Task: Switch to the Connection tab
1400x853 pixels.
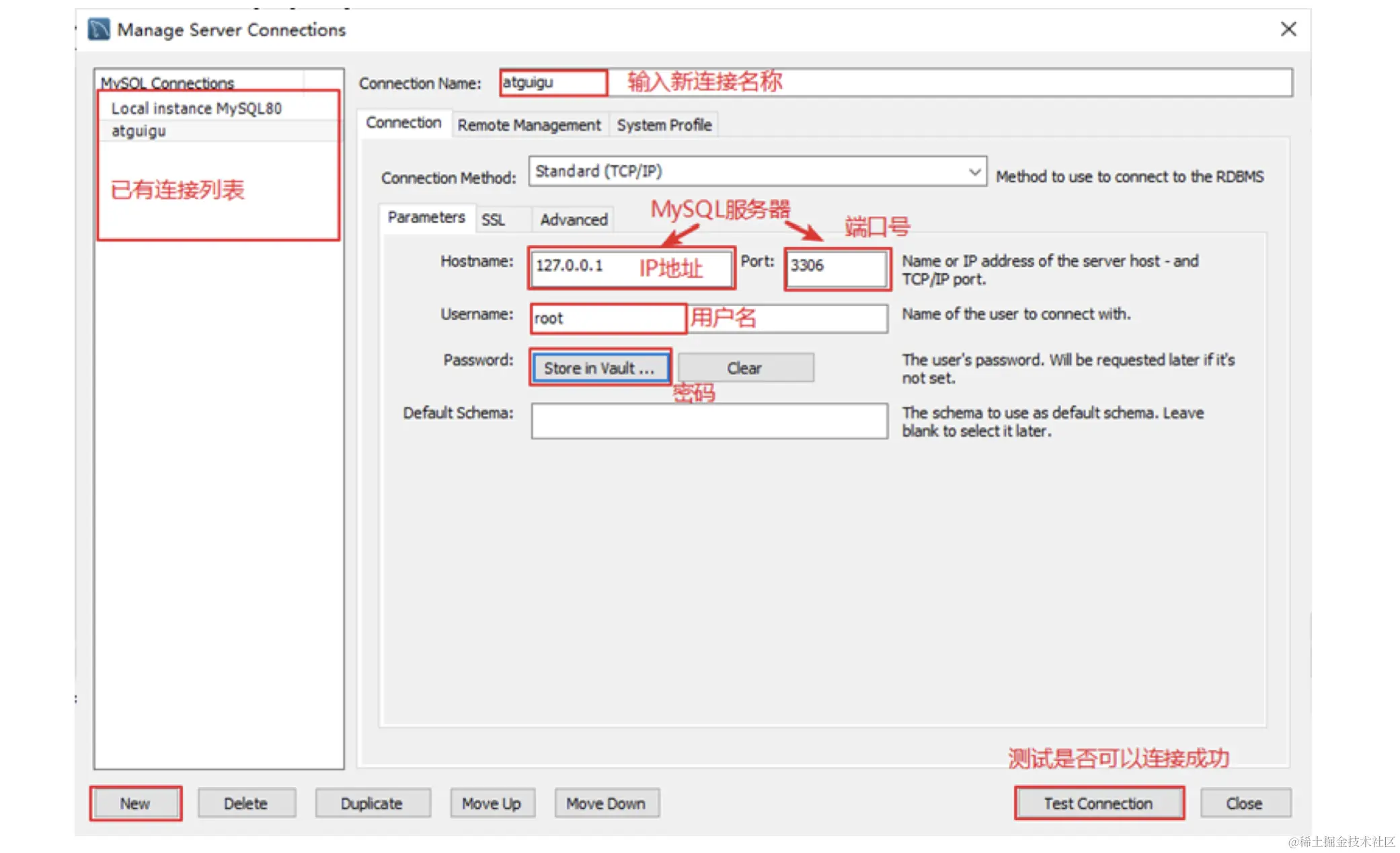Action: 403,123
